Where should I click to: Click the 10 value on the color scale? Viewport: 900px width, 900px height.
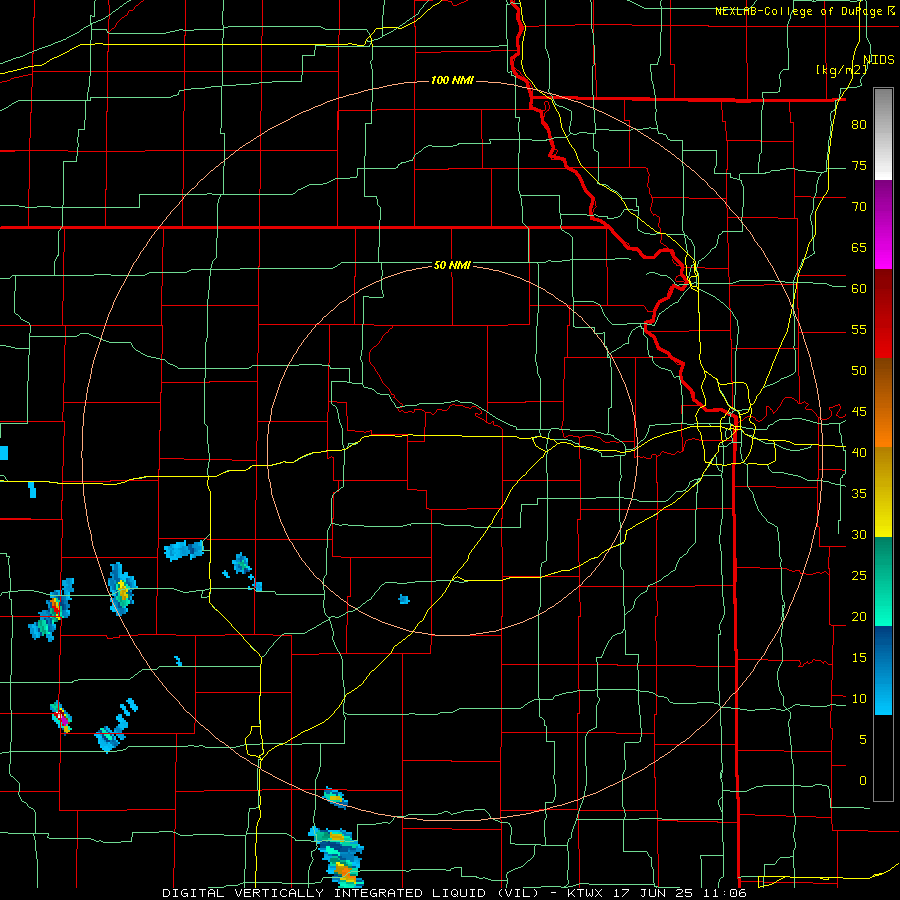(859, 699)
